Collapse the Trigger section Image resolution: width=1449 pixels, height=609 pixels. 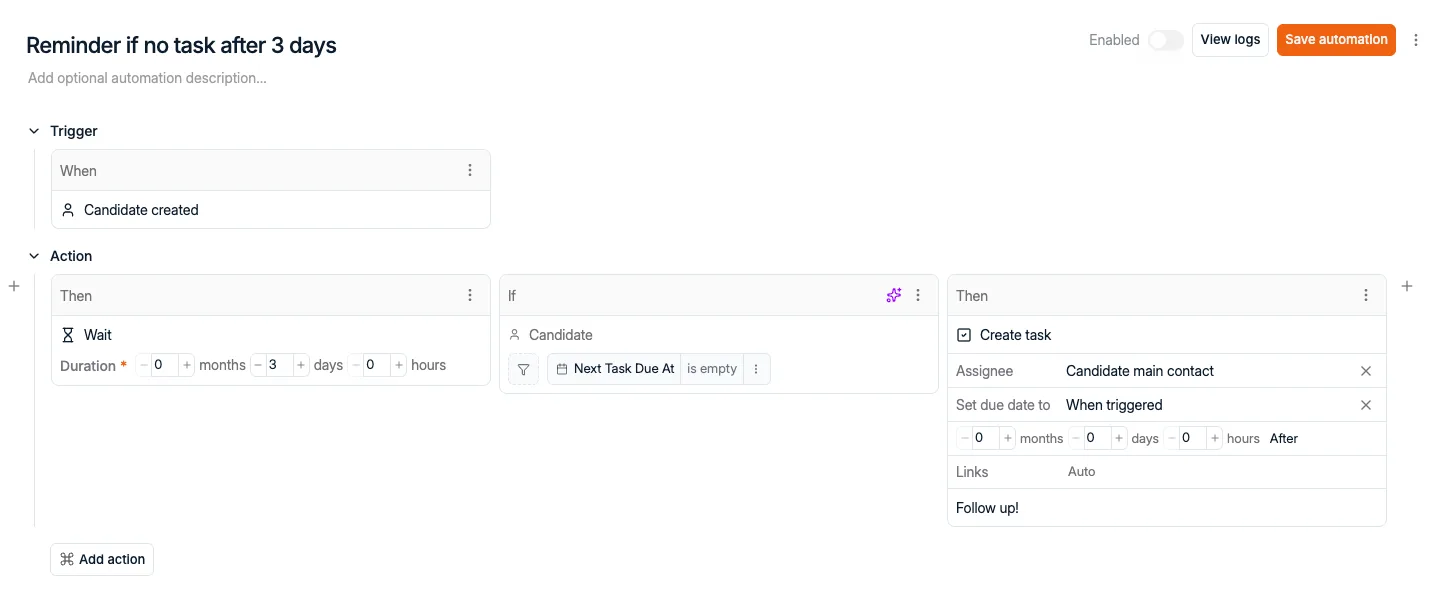click(34, 131)
